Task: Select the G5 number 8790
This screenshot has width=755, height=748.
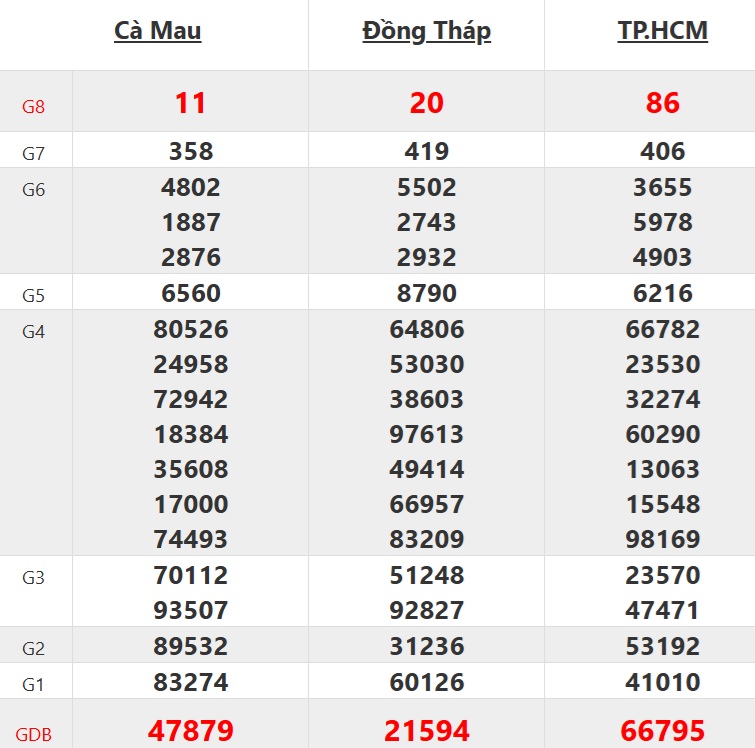Action: 427,294
